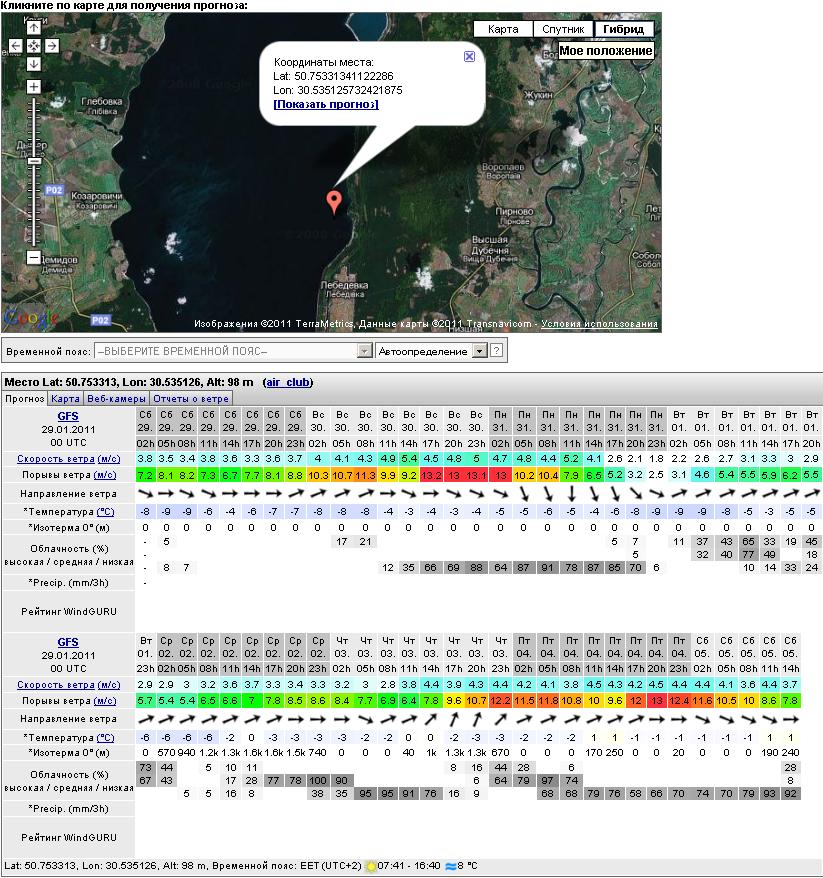
Task: Switch to Отчеты о ветре tab
Action: 191,398
